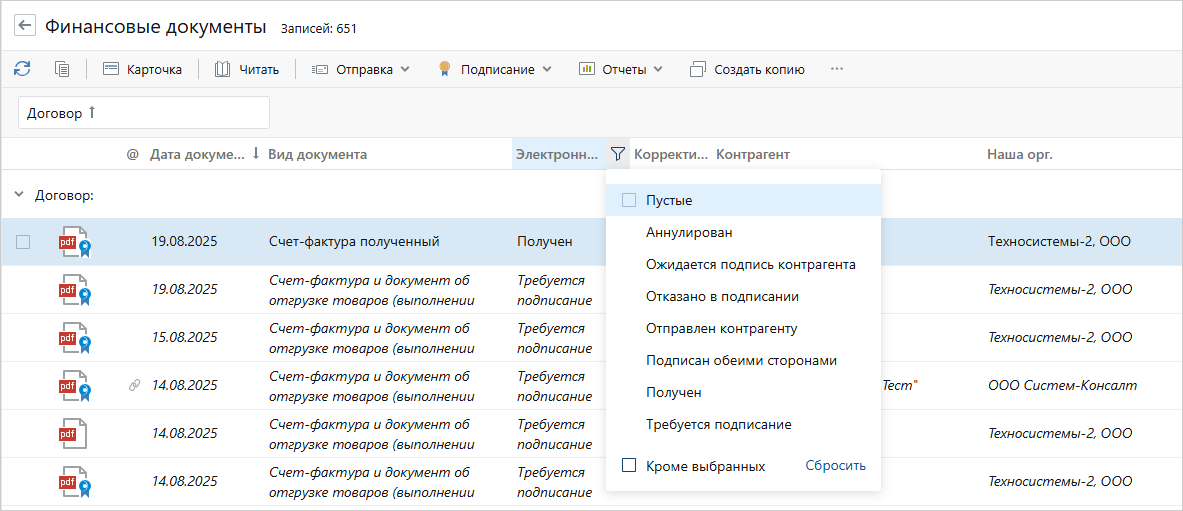Open the Отправка dropdown menu
The width and height of the screenshot is (1183, 511).
pyautogui.click(x=360, y=69)
